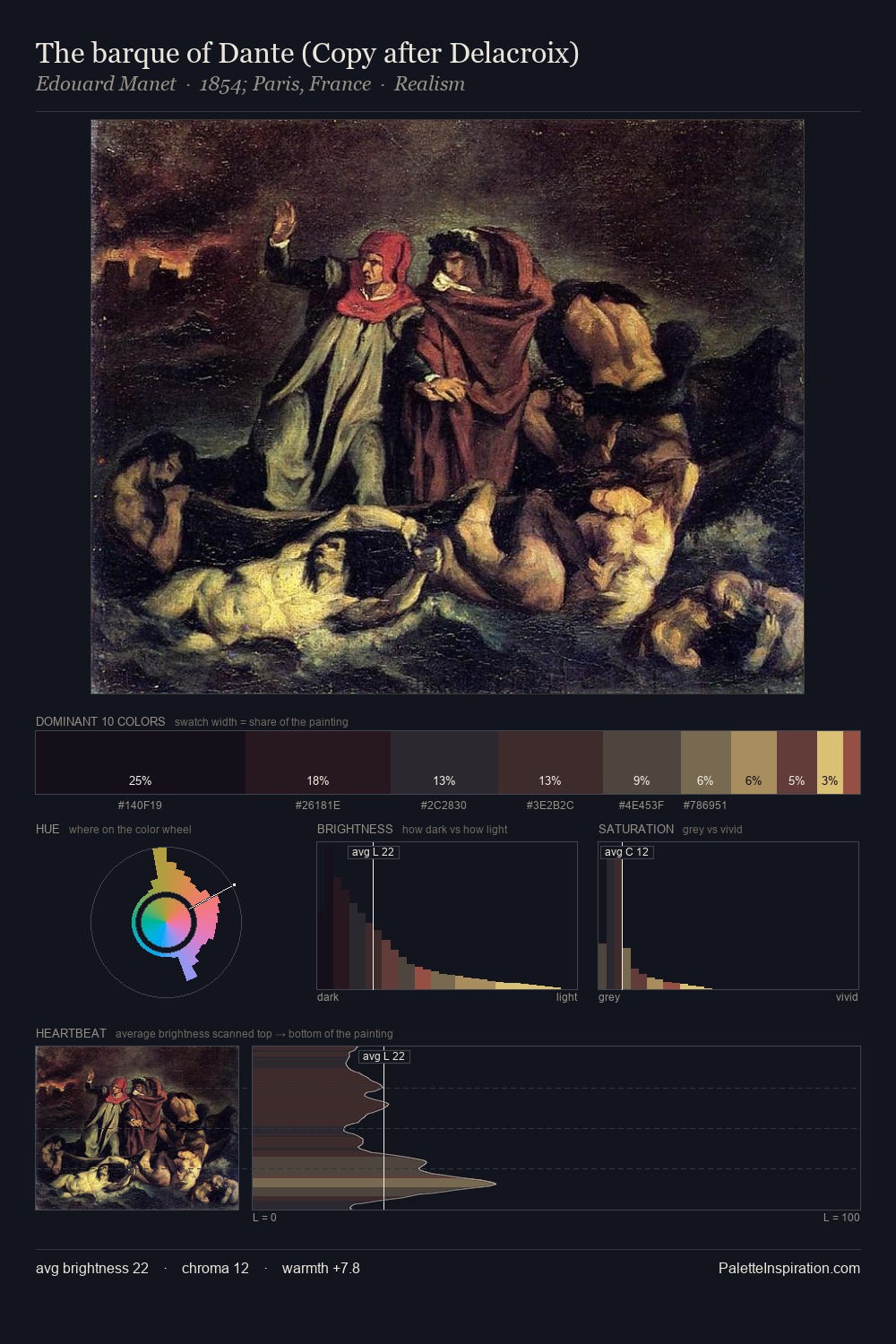Click the 25% swatch colored #140F19
The image size is (896, 1344).
(x=141, y=762)
